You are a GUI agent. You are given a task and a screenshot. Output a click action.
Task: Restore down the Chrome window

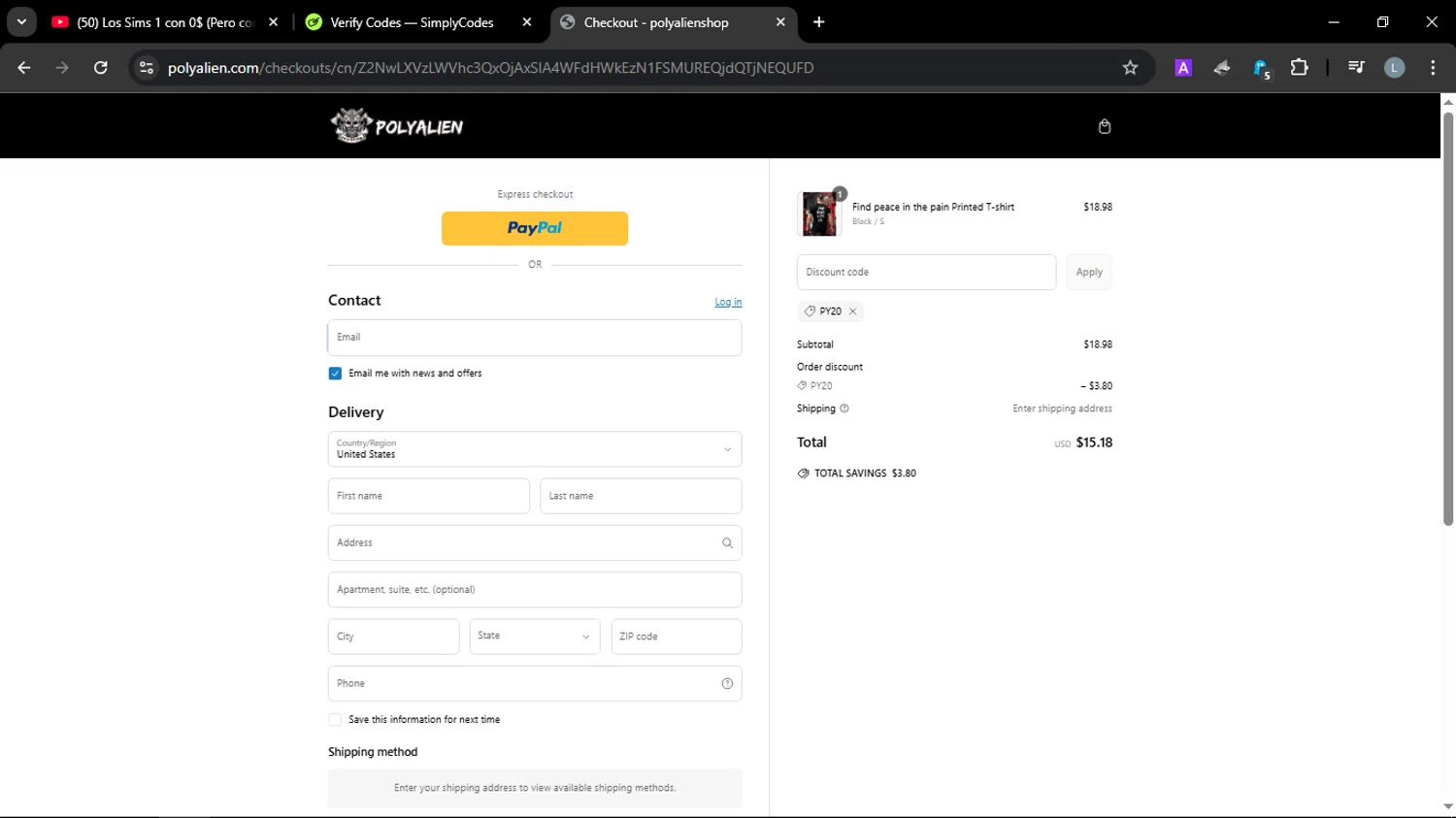pos(1382,22)
